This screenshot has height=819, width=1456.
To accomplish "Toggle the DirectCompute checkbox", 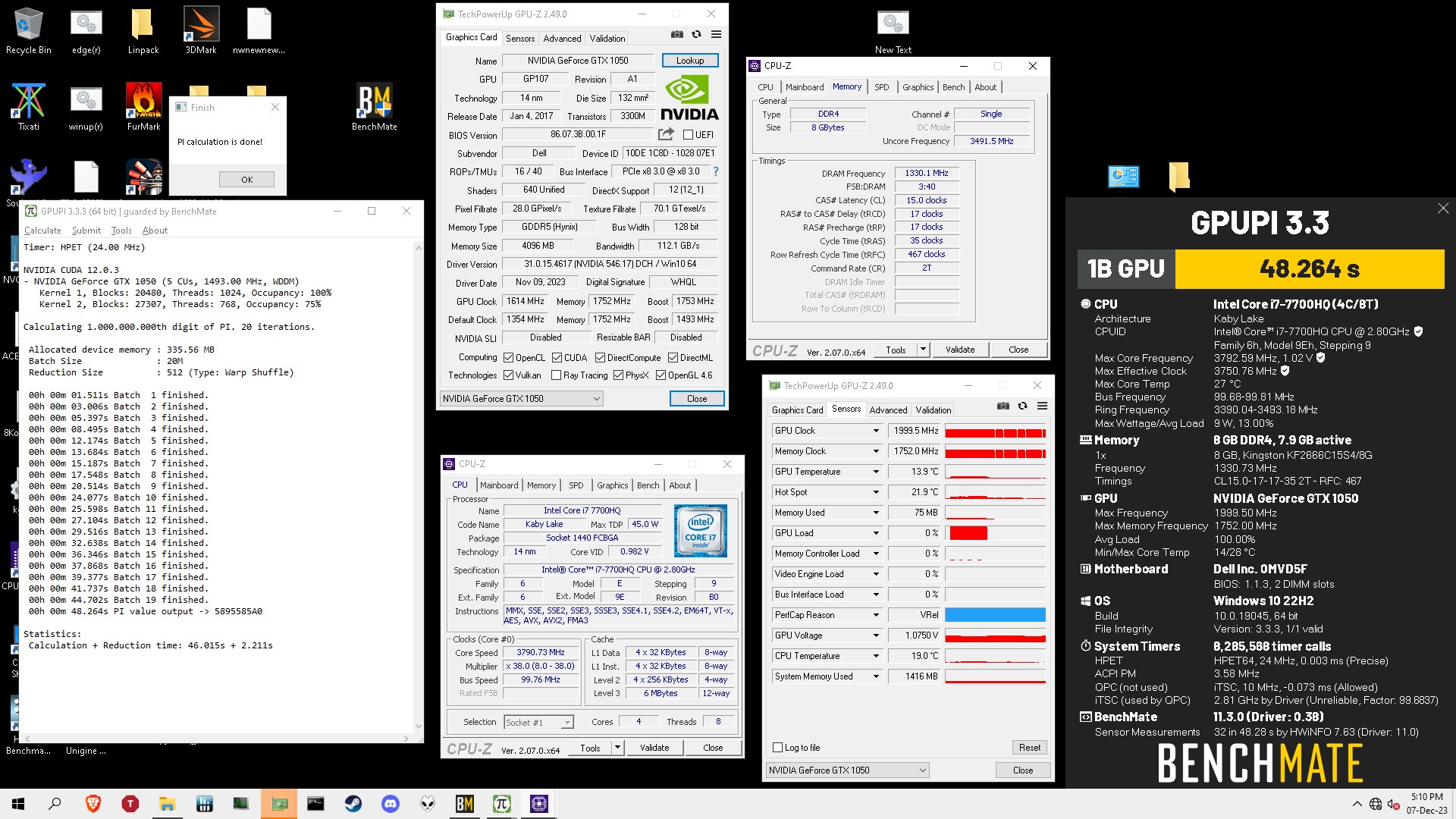I will click(x=600, y=358).
